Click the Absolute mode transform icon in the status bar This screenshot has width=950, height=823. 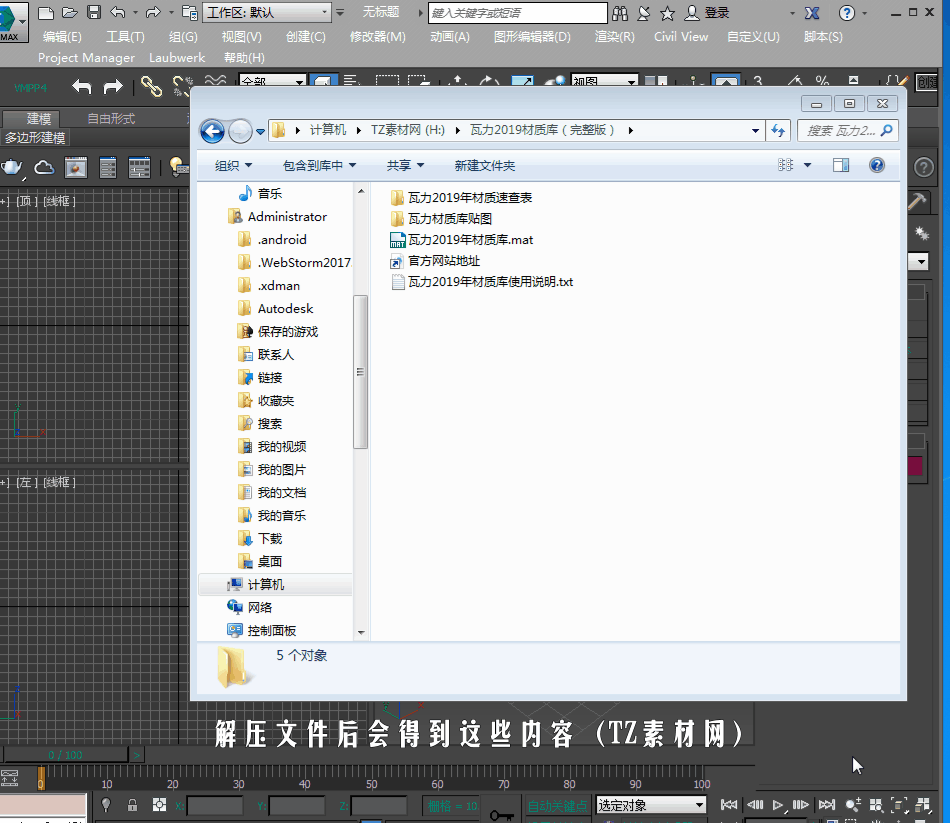159,804
